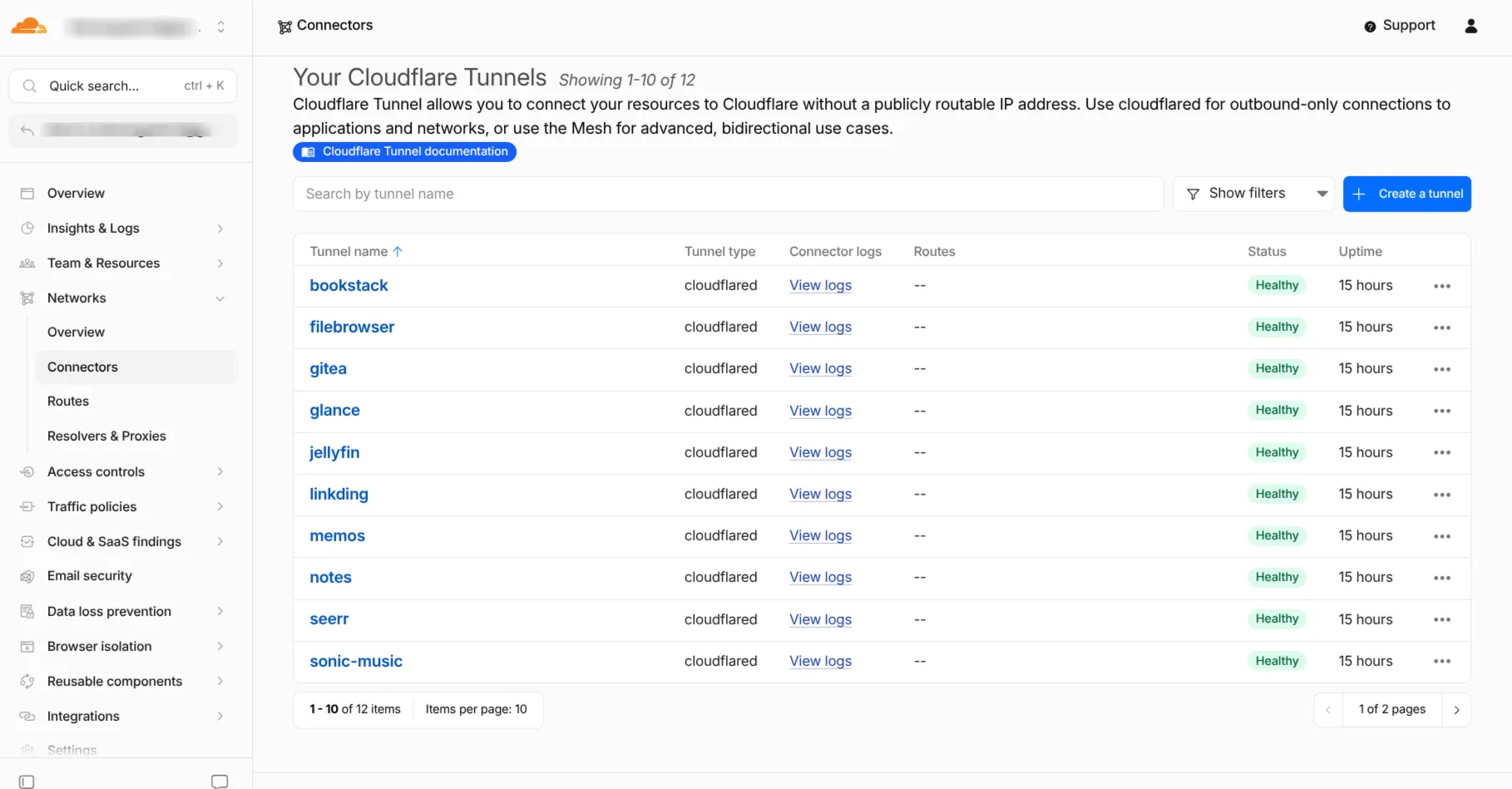Click the Overview sidebar icon
Viewport: 1512px width, 789px height.
27,194
